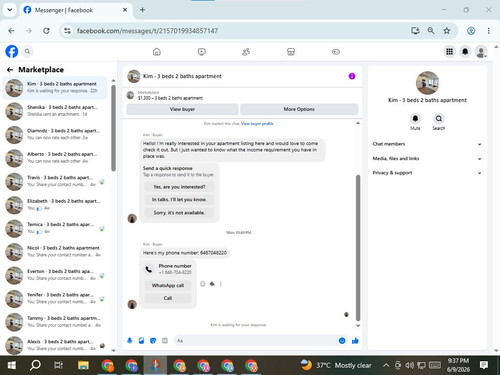This screenshot has width=500, height=375.
Task: Reload the page with browser refresh
Action: (46, 31)
